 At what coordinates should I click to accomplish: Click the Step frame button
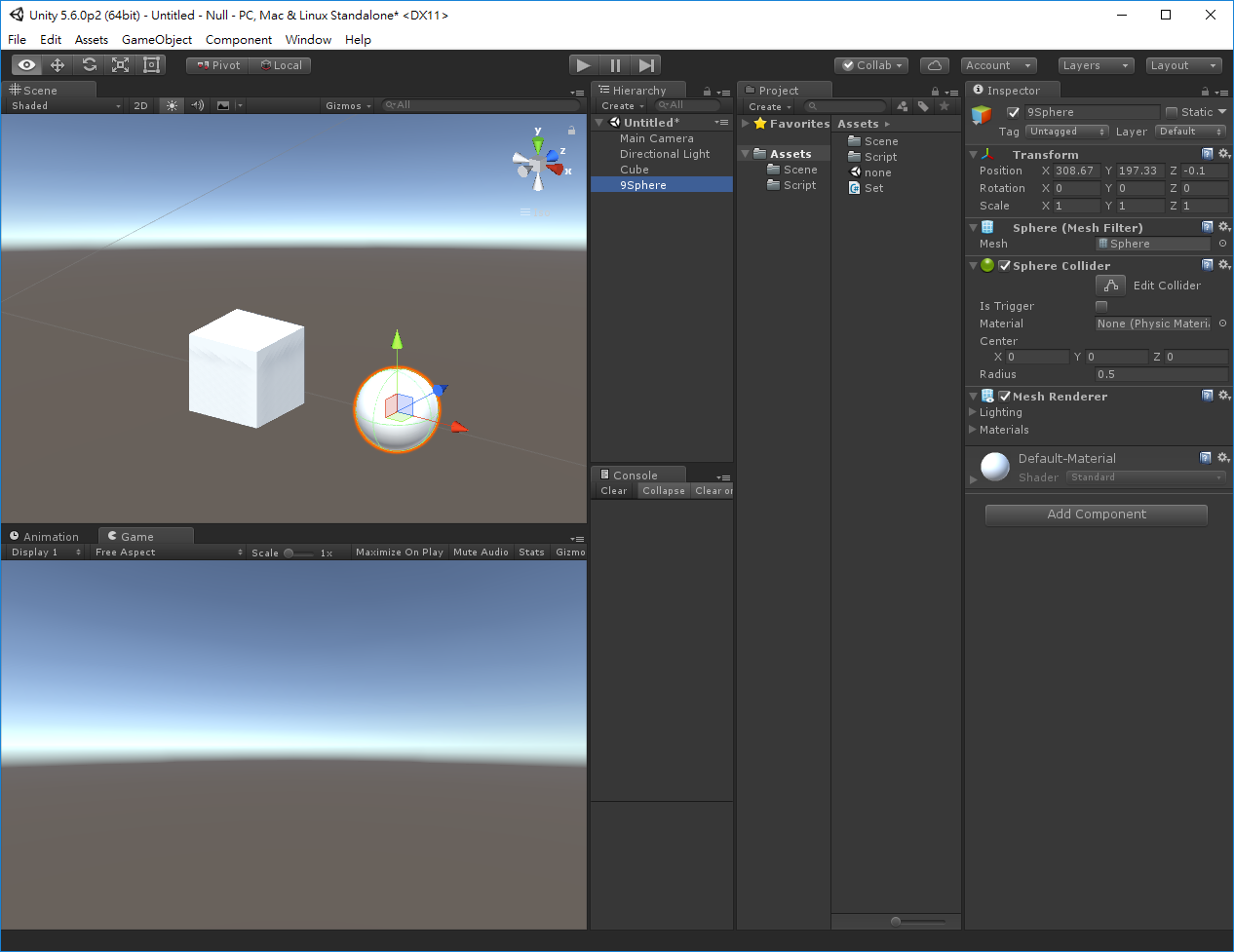646,64
